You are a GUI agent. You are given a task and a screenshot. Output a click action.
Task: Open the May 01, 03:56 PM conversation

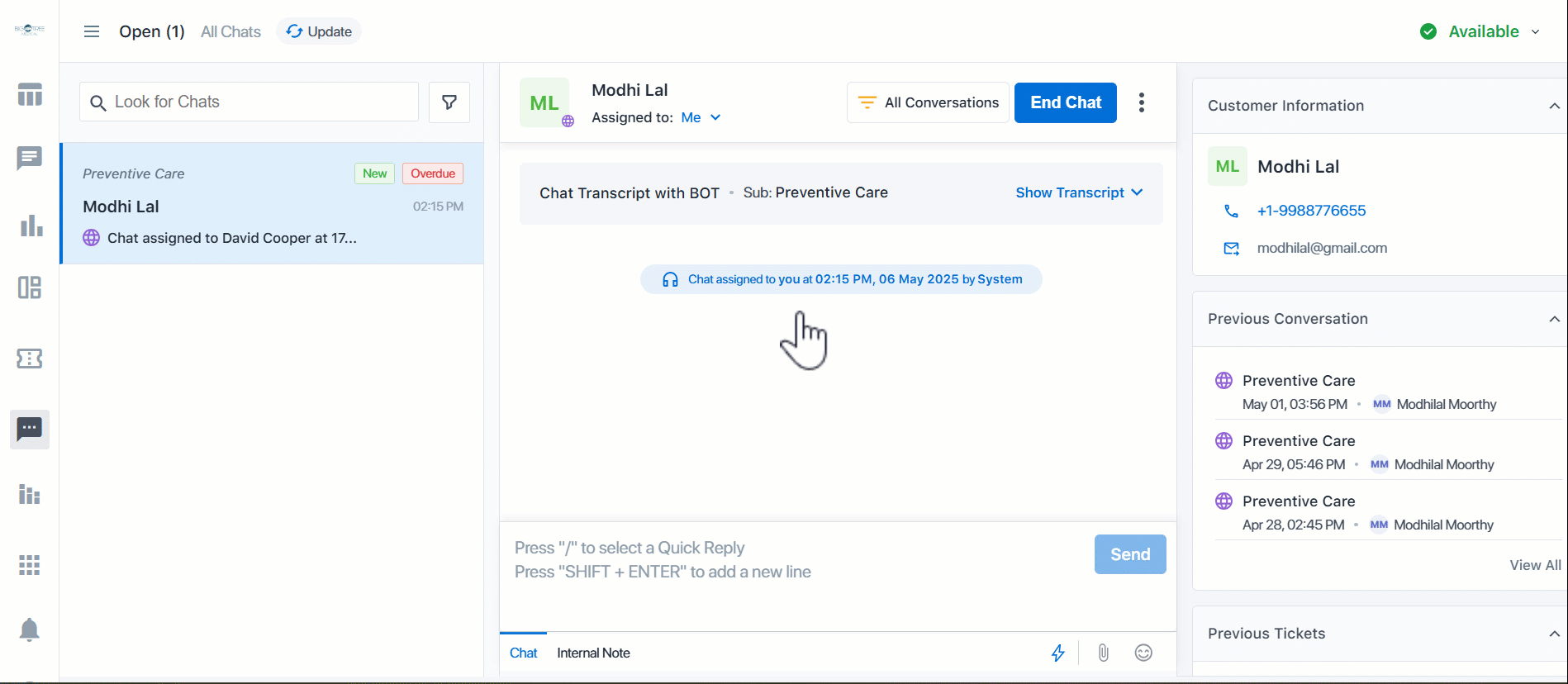point(1387,392)
